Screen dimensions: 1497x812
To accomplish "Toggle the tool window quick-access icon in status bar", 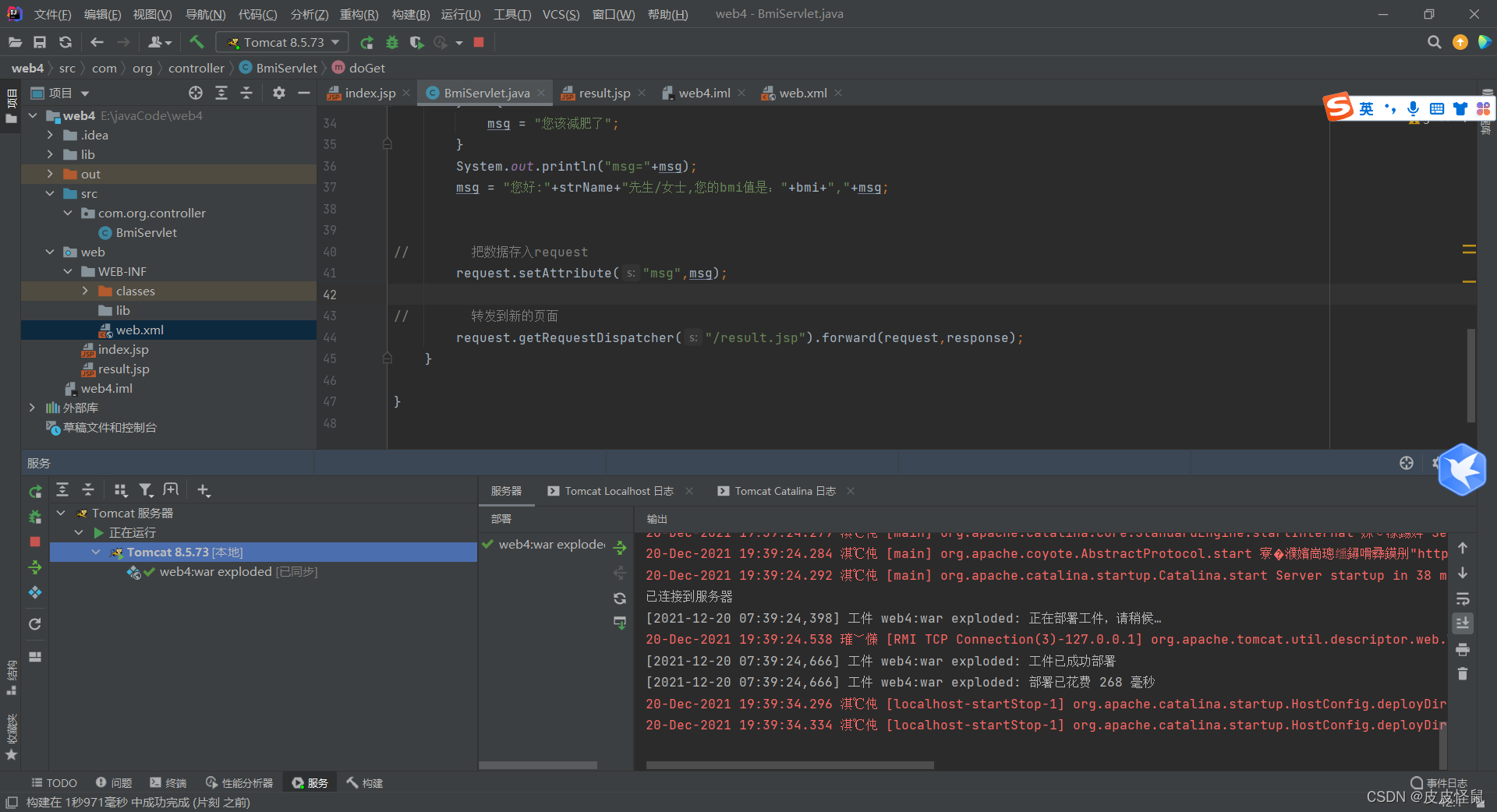I will click(x=11, y=802).
